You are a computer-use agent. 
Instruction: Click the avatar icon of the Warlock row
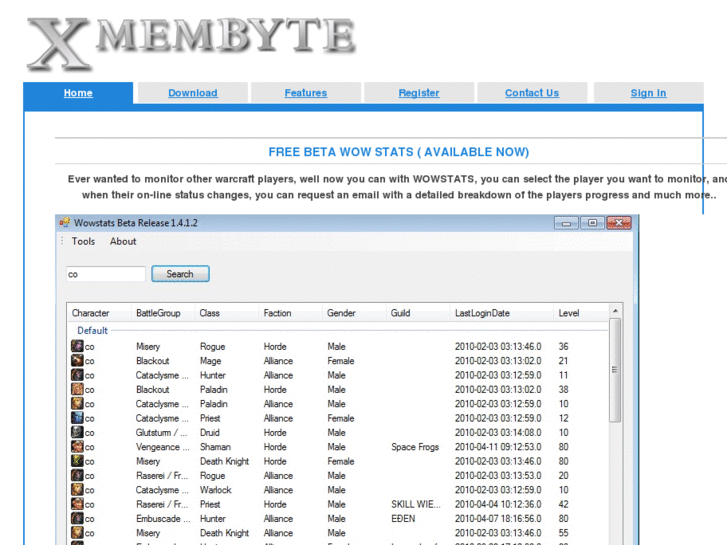pos(77,490)
